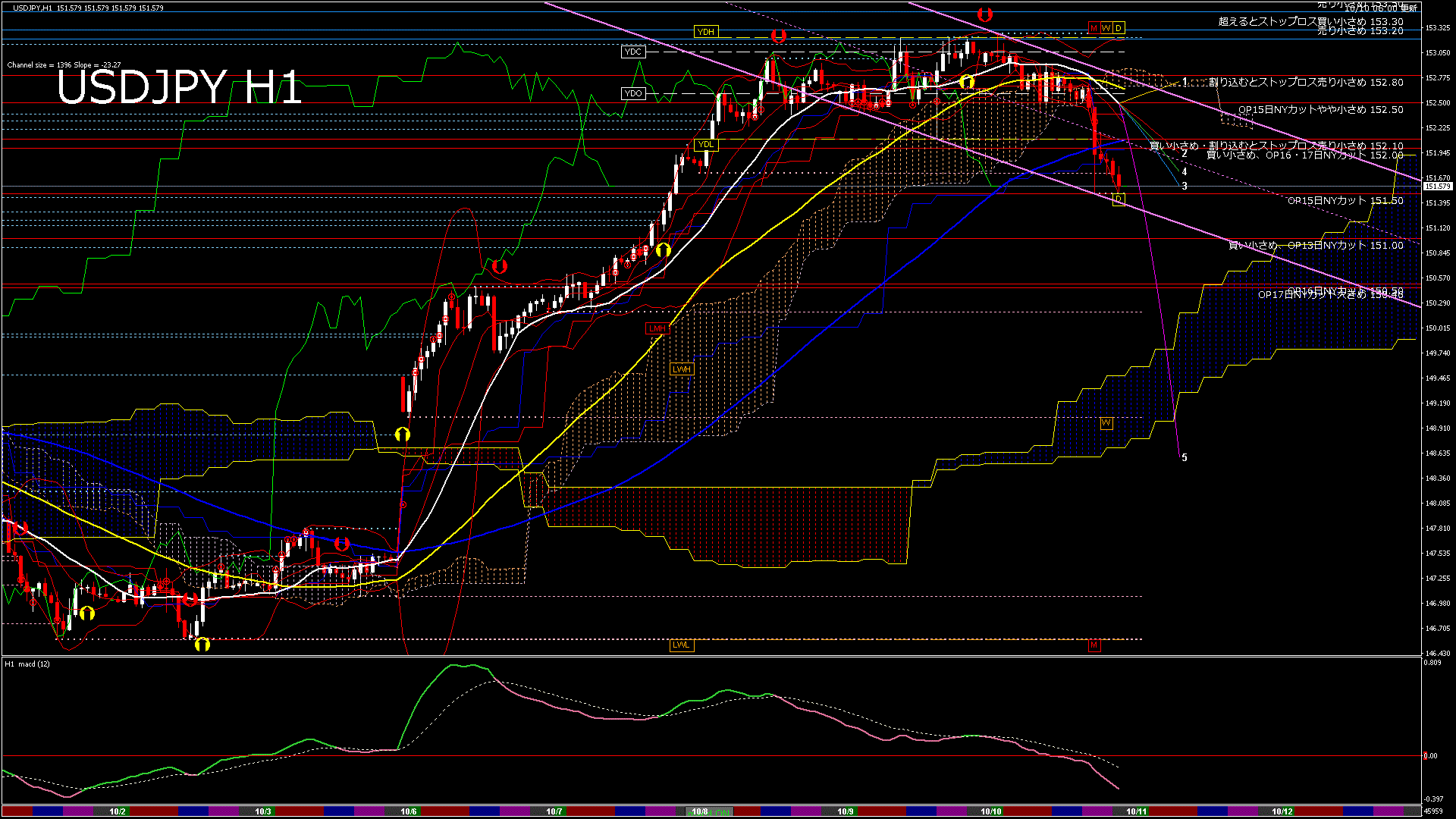Viewport: 1456px width, 819px height.
Task: Click the red M marker on the bottom dotted line
Action: click(1094, 645)
